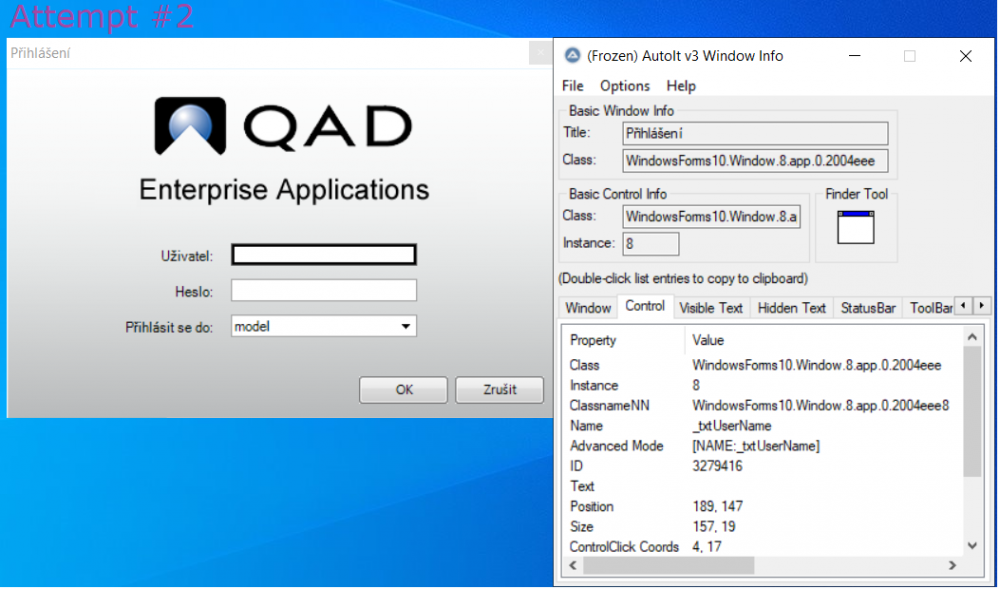Open the File menu in AutoIt Window Info
The image size is (1000, 589).
(573, 86)
